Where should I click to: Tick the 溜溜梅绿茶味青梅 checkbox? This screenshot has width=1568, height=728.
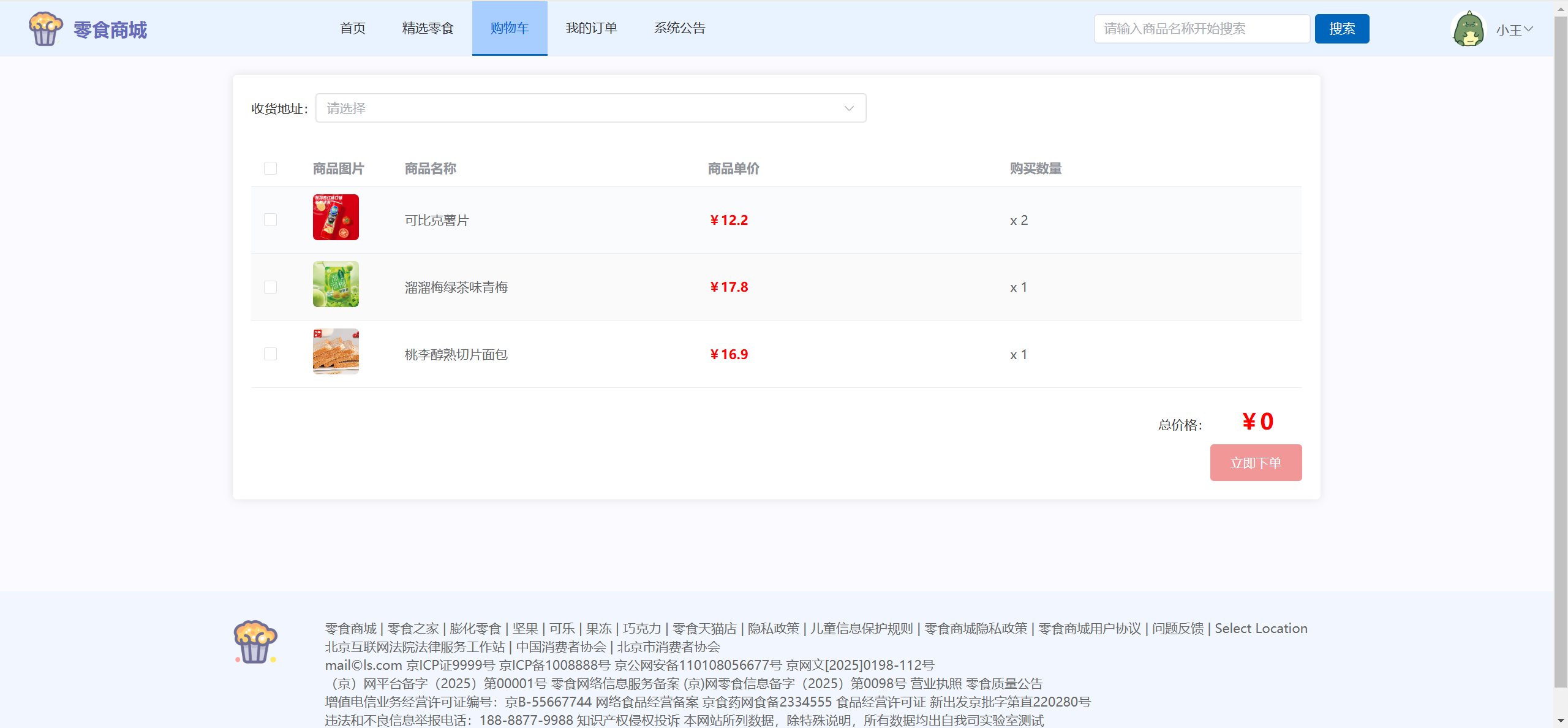click(270, 287)
